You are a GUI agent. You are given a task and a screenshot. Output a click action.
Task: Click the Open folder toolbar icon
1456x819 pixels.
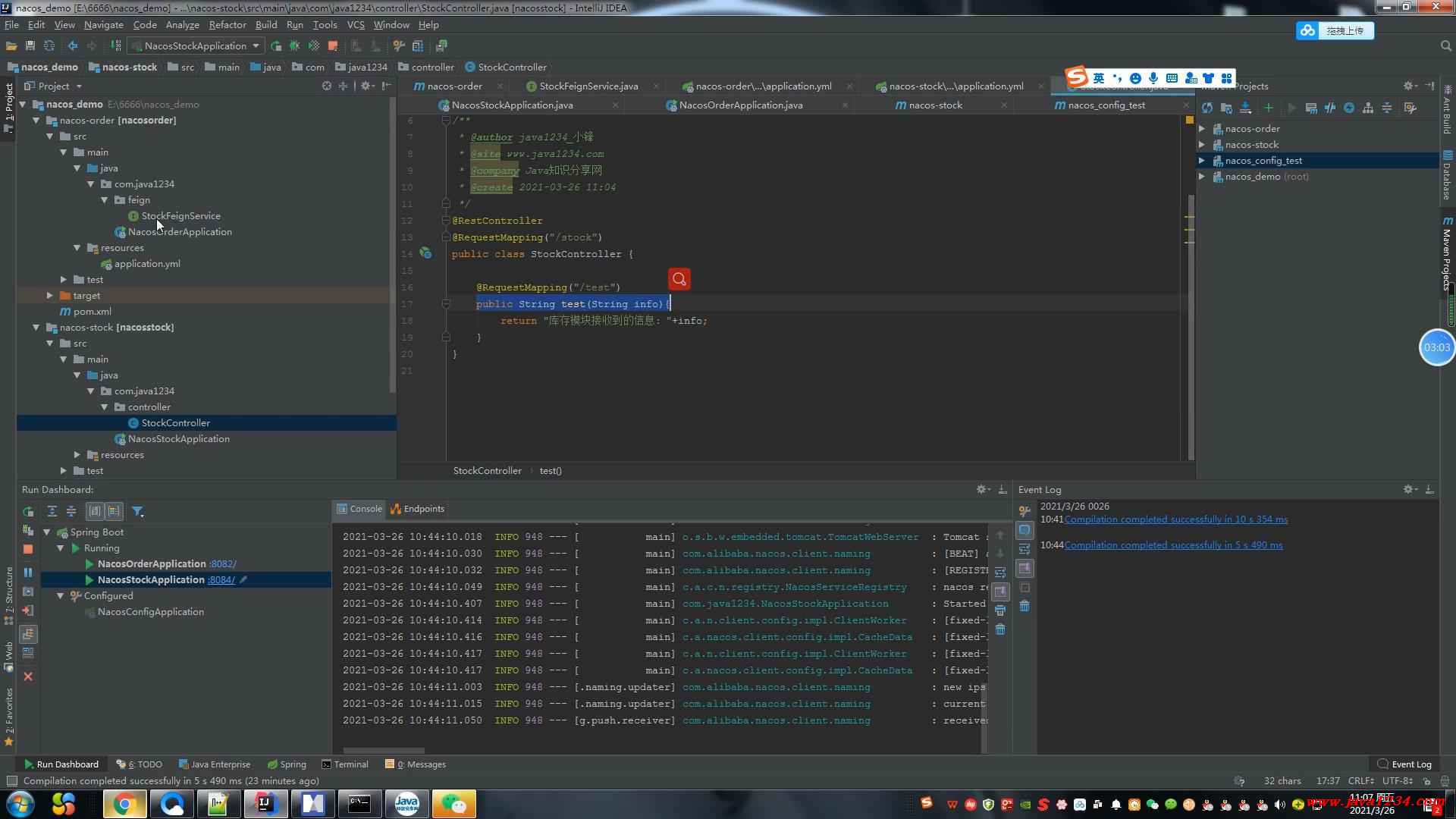click(x=11, y=46)
